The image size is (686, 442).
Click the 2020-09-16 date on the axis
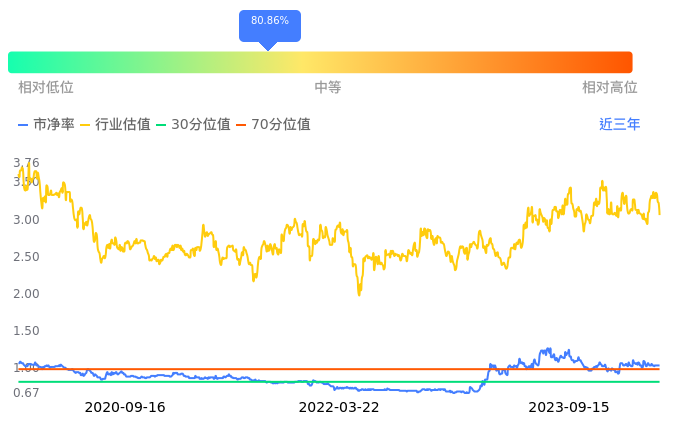[125, 408]
